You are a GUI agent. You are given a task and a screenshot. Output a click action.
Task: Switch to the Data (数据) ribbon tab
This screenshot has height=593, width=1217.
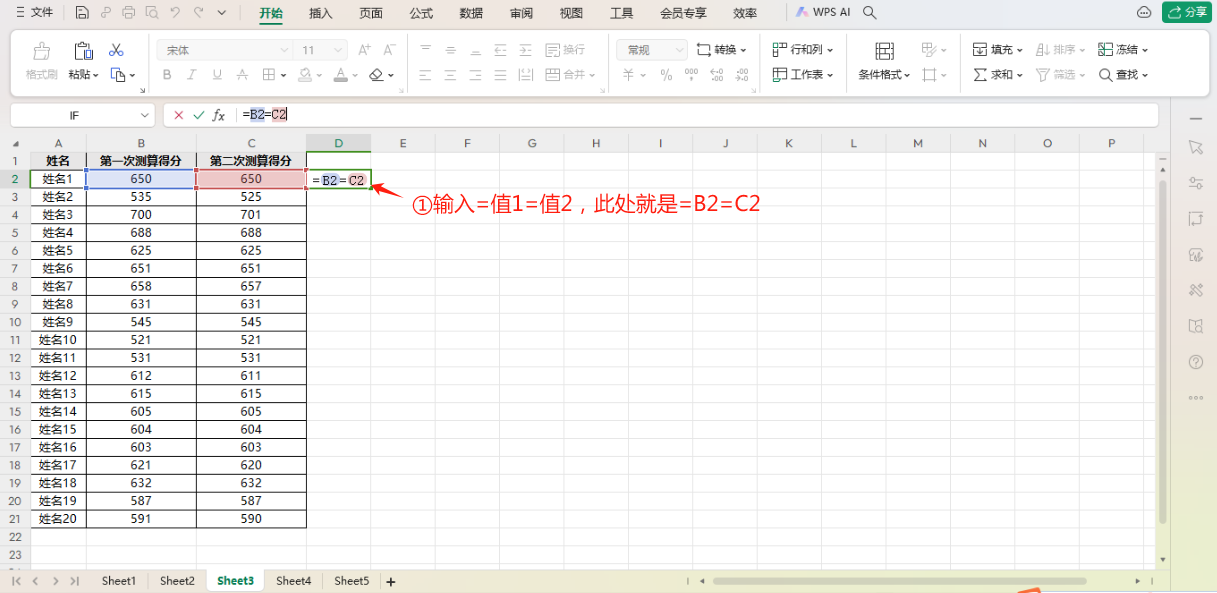(x=471, y=13)
